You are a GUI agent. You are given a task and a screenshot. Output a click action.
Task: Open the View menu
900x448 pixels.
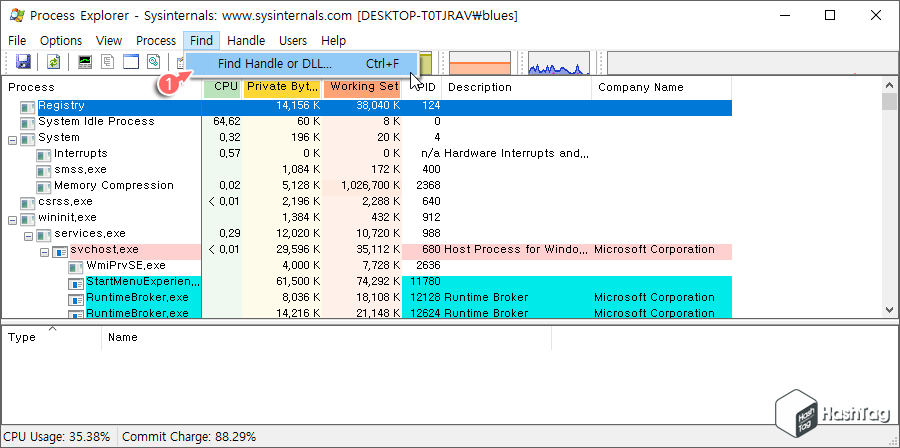click(x=109, y=41)
